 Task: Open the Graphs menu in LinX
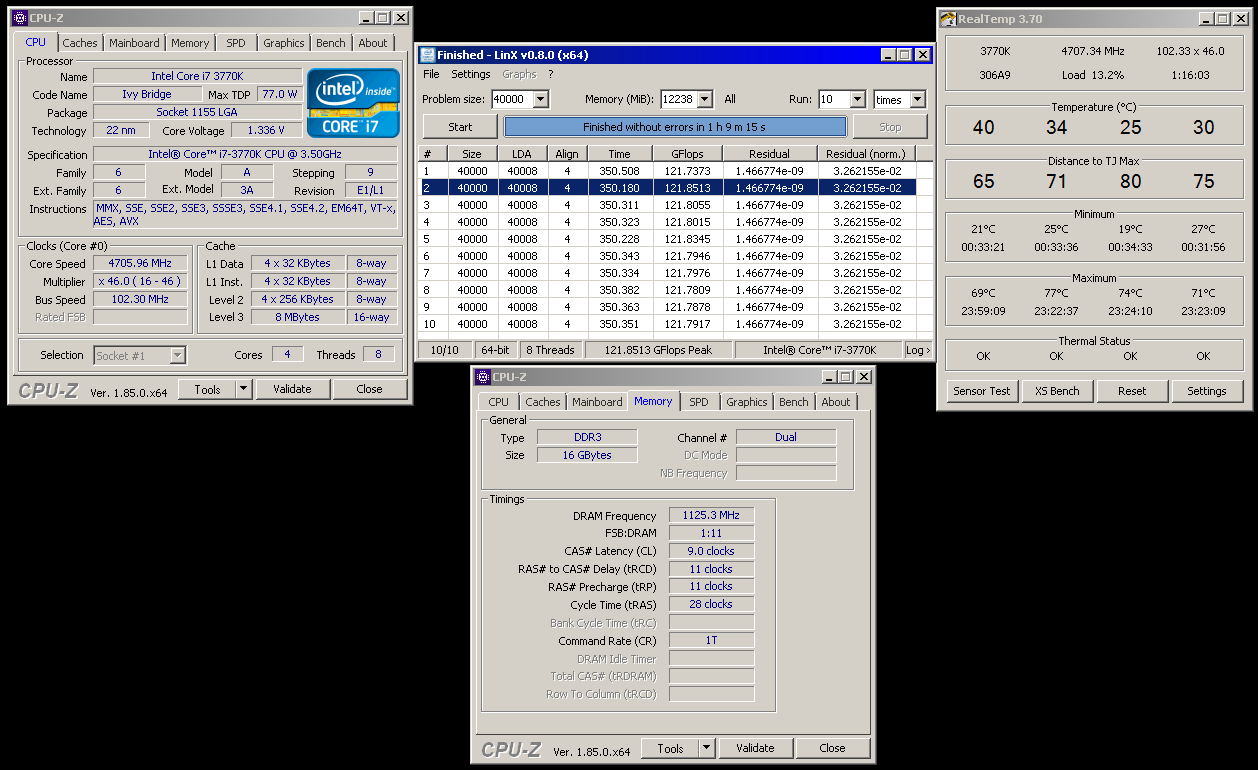coord(519,74)
